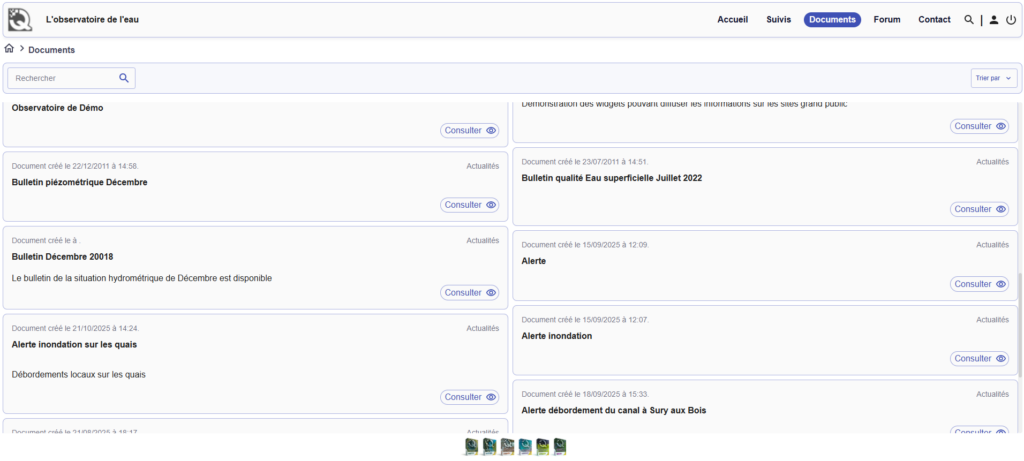Open the Forum menu item

[887, 20]
